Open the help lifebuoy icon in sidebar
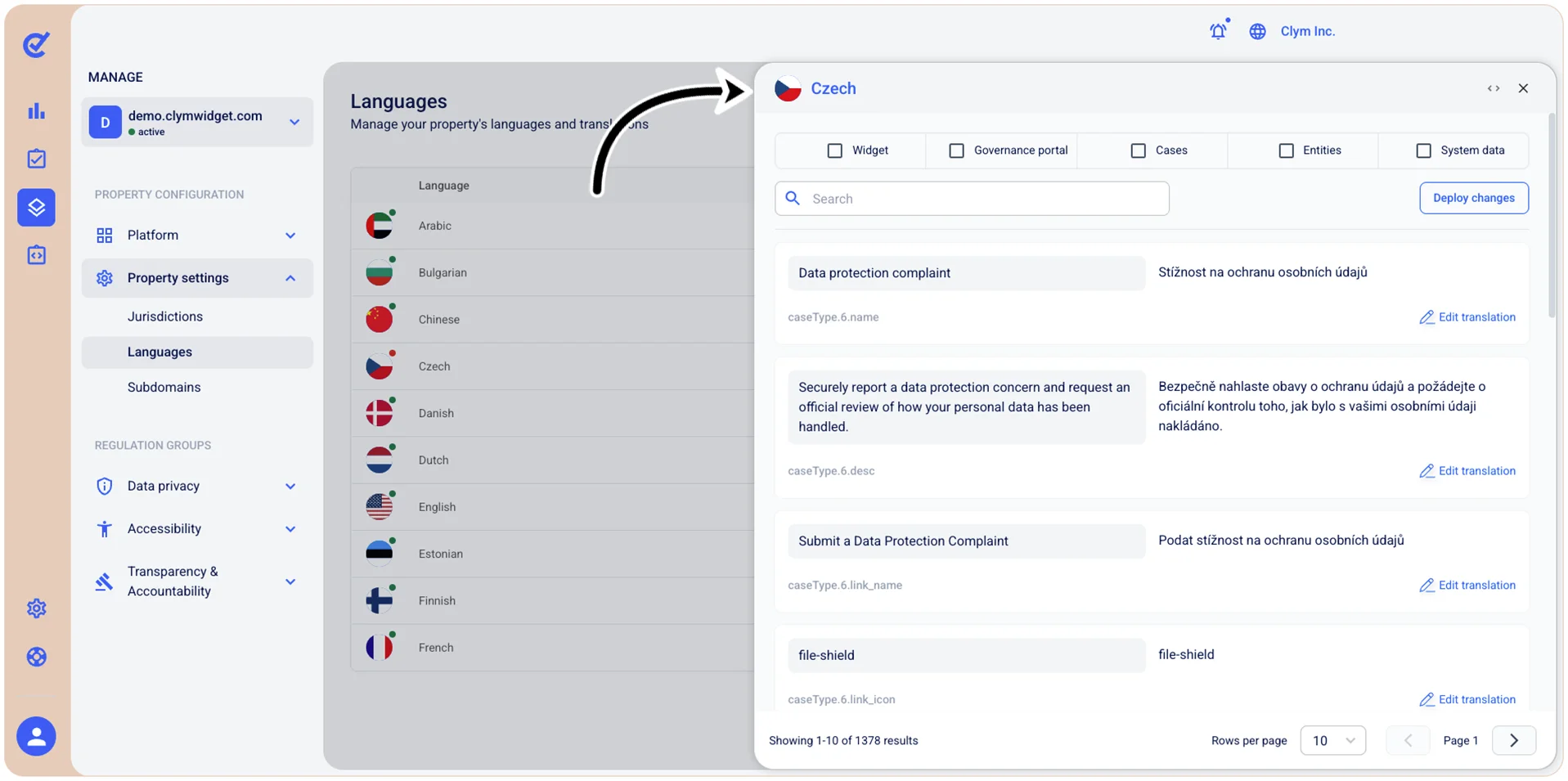 (x=36, y=657)
